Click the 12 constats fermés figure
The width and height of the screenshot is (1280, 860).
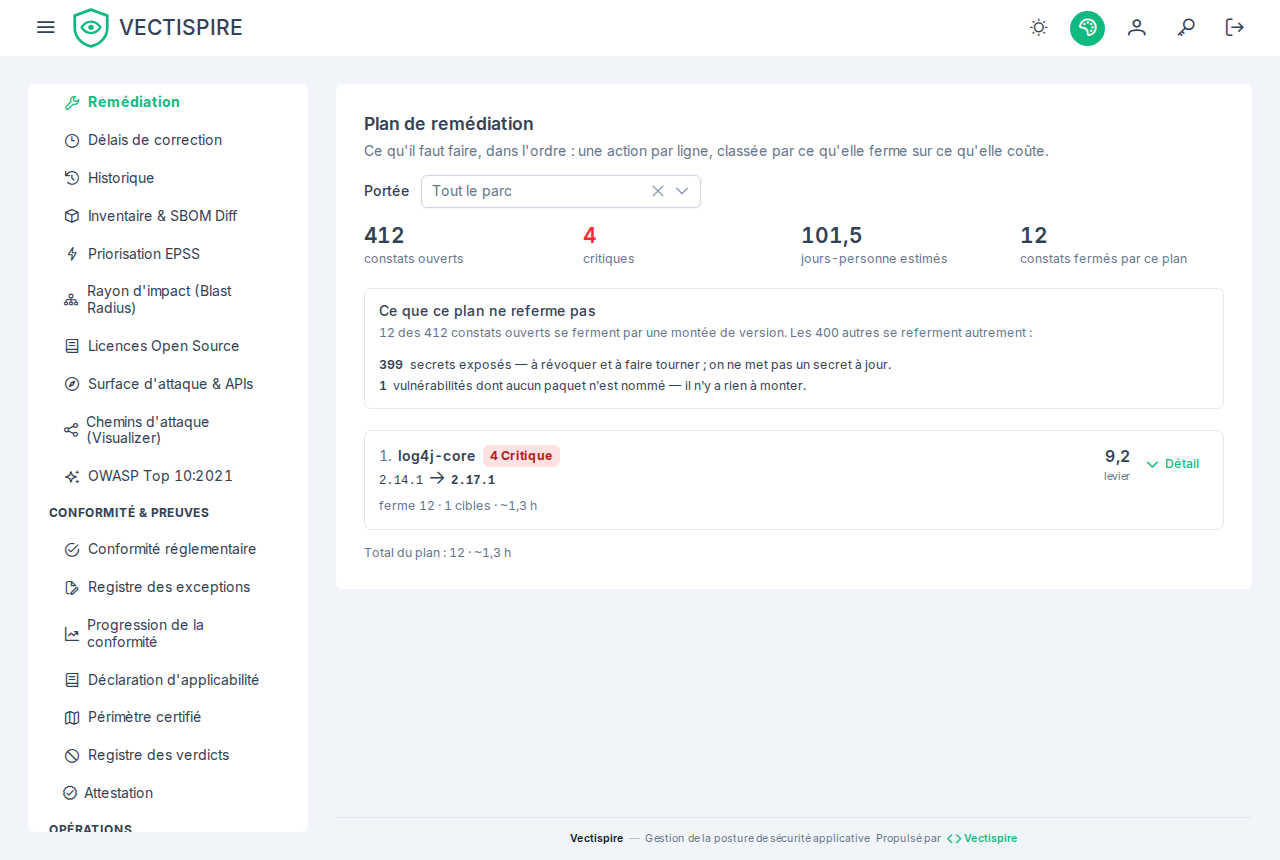[1033, 236]
